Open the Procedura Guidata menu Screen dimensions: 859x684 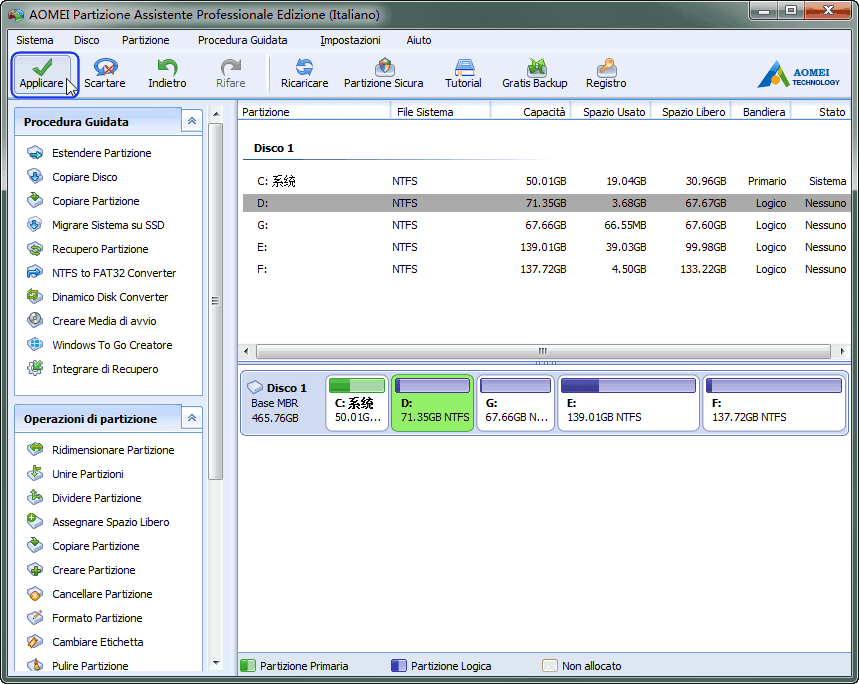[x=243, y=40]
